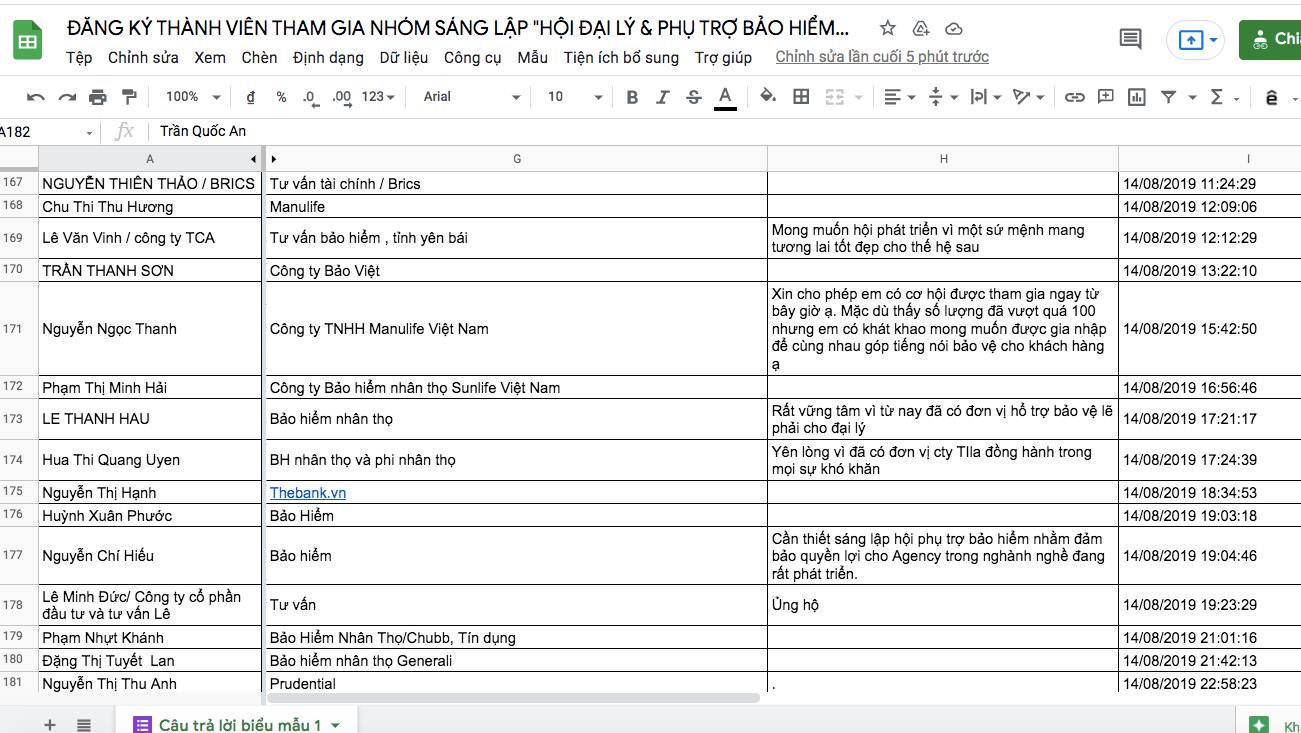
Task: Open the Tiện ích bổ sung menu
Action: [x=621, y=58]
